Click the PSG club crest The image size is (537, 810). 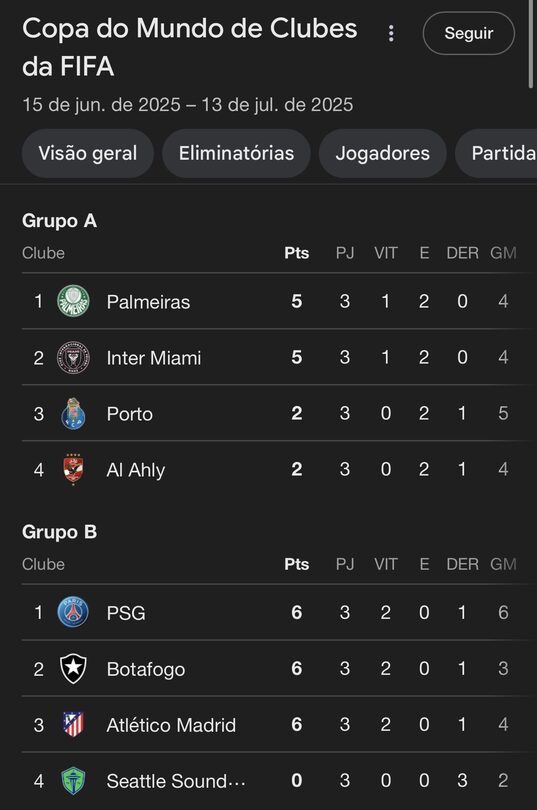coord(73,612)
